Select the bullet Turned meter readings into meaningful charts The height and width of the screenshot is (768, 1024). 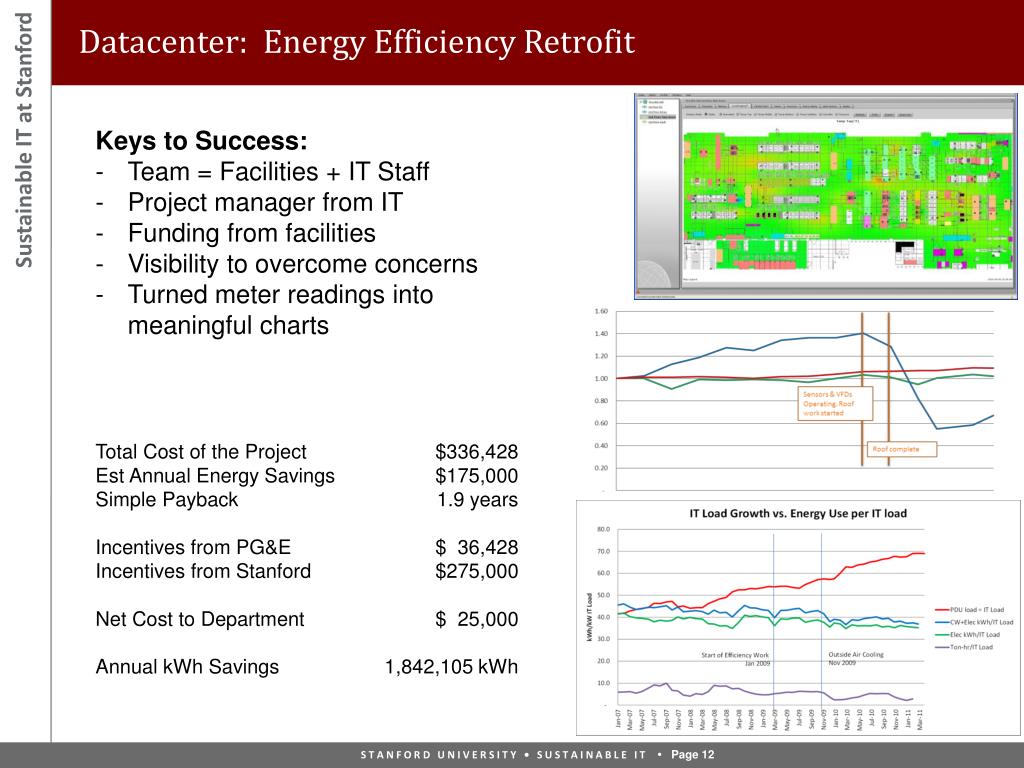(280, 310)
